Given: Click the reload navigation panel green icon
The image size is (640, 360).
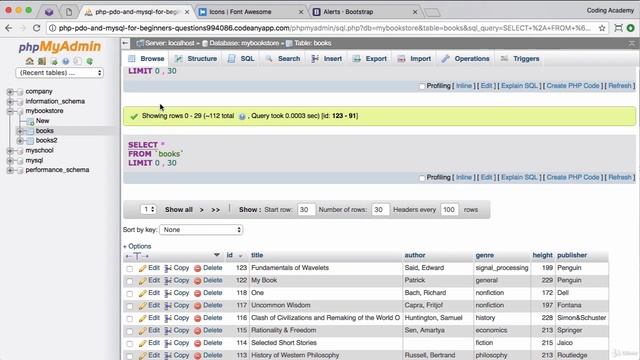Looking at the screenshot, I should coord(89,61).
